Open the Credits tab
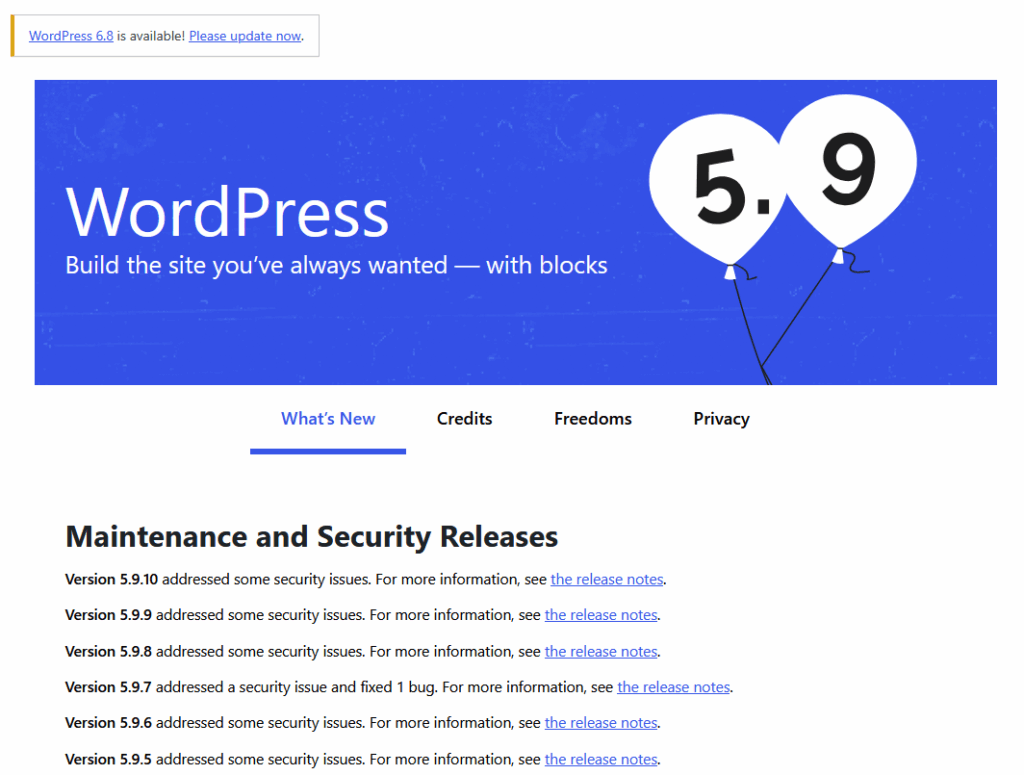Viewport: 1024px width, 775px height. (464, 419)
